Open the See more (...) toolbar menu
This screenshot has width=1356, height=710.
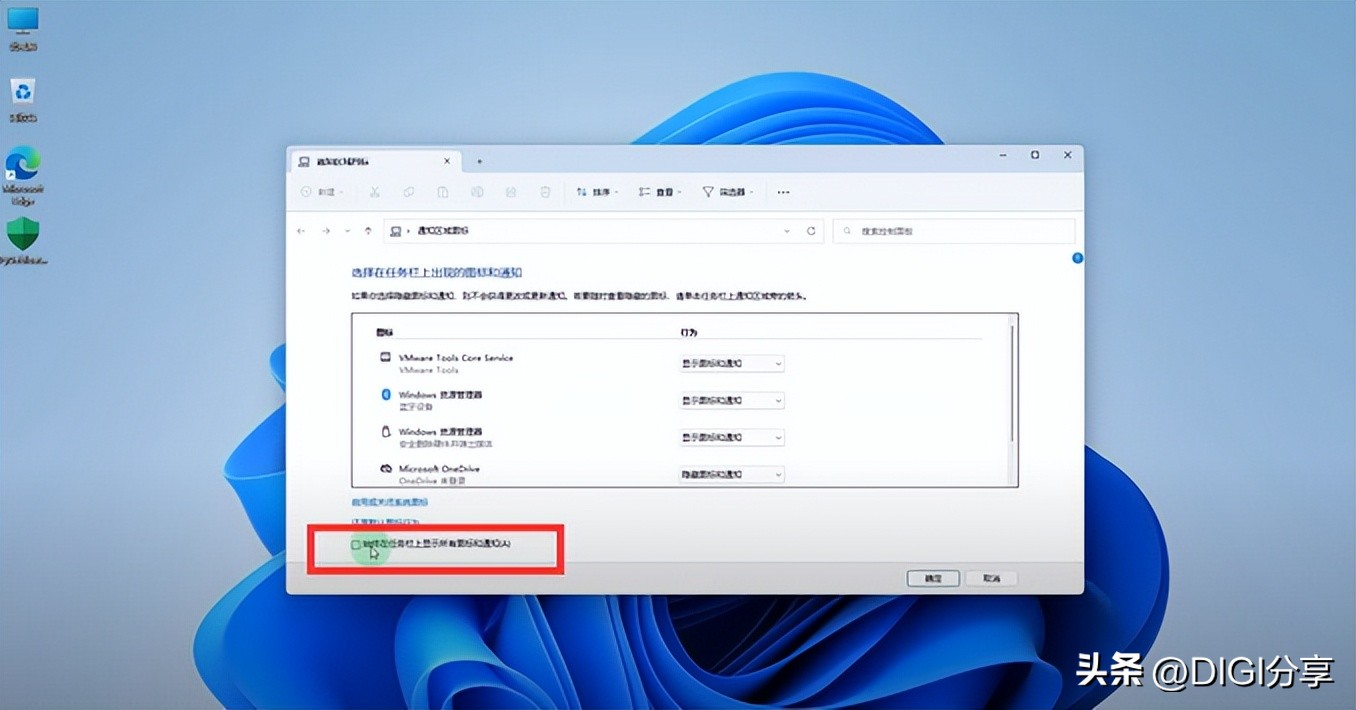[x=783, y=191]
